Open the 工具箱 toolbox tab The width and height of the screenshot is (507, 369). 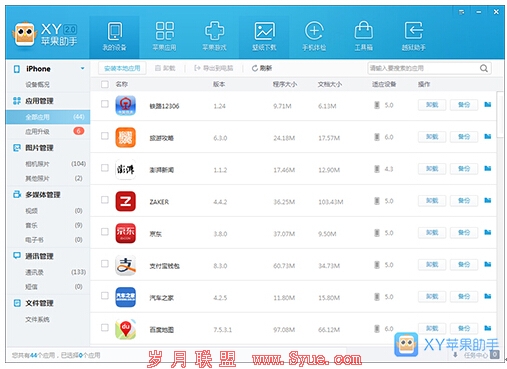click(x=363, y=37)
